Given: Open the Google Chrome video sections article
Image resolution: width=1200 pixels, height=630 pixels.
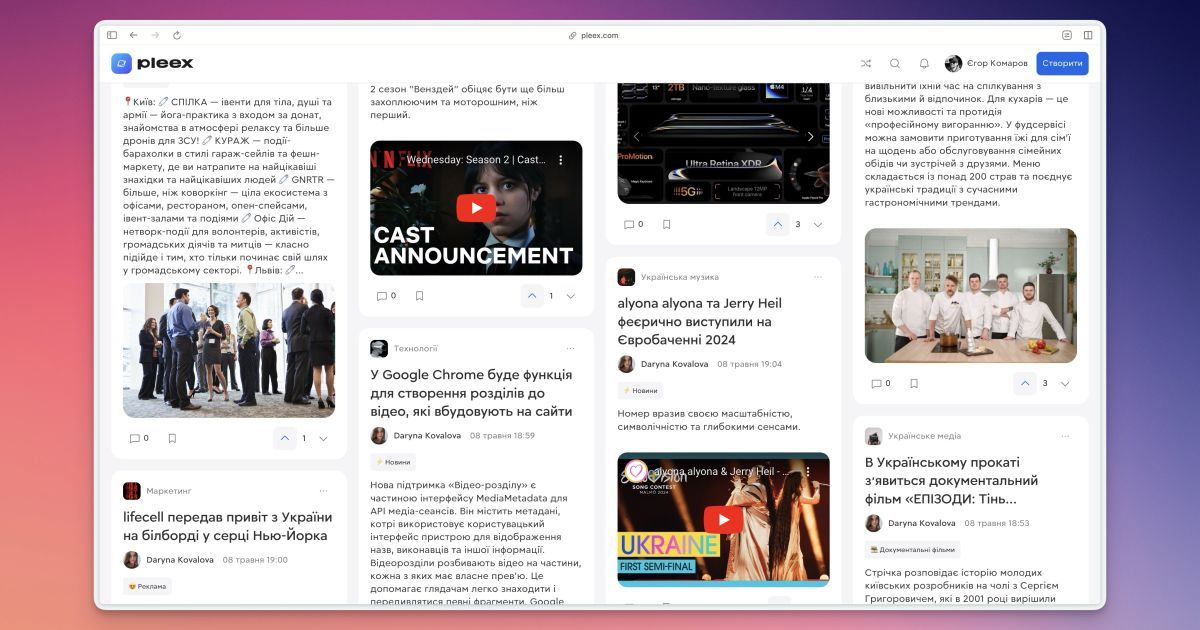Looking at the screenshot, I should pos(471,393).
